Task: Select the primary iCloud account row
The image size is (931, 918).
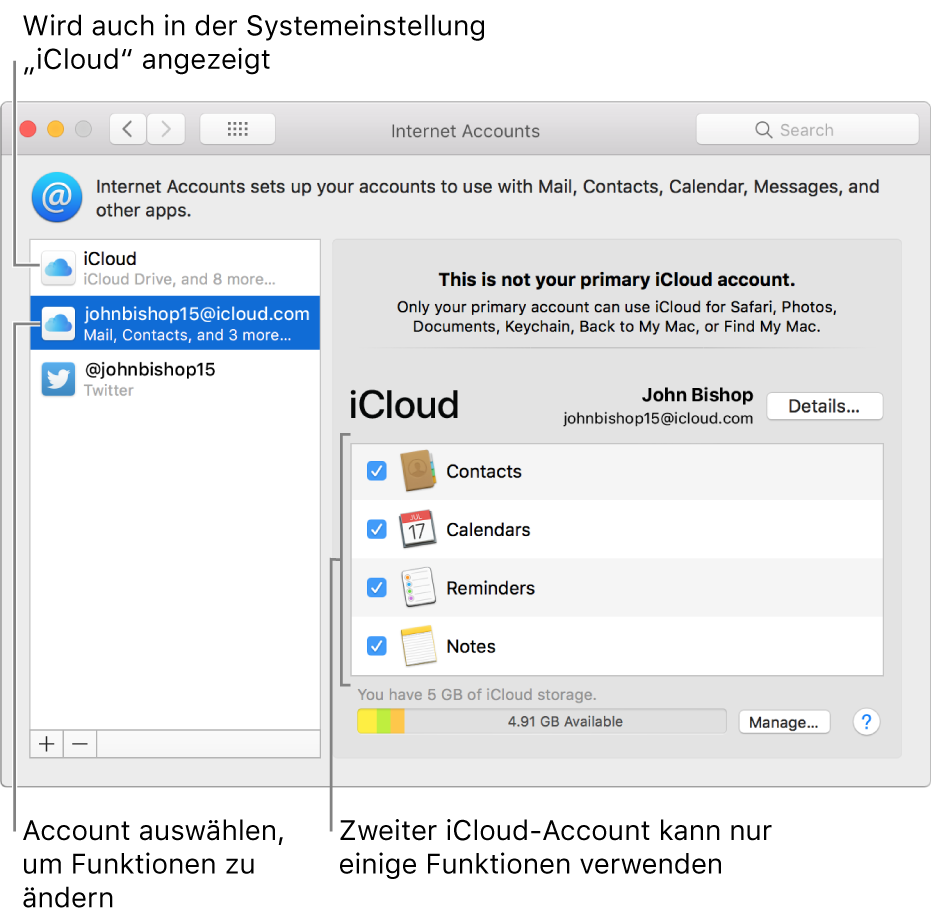Action: pyautogui.click(x=175, y=268)
